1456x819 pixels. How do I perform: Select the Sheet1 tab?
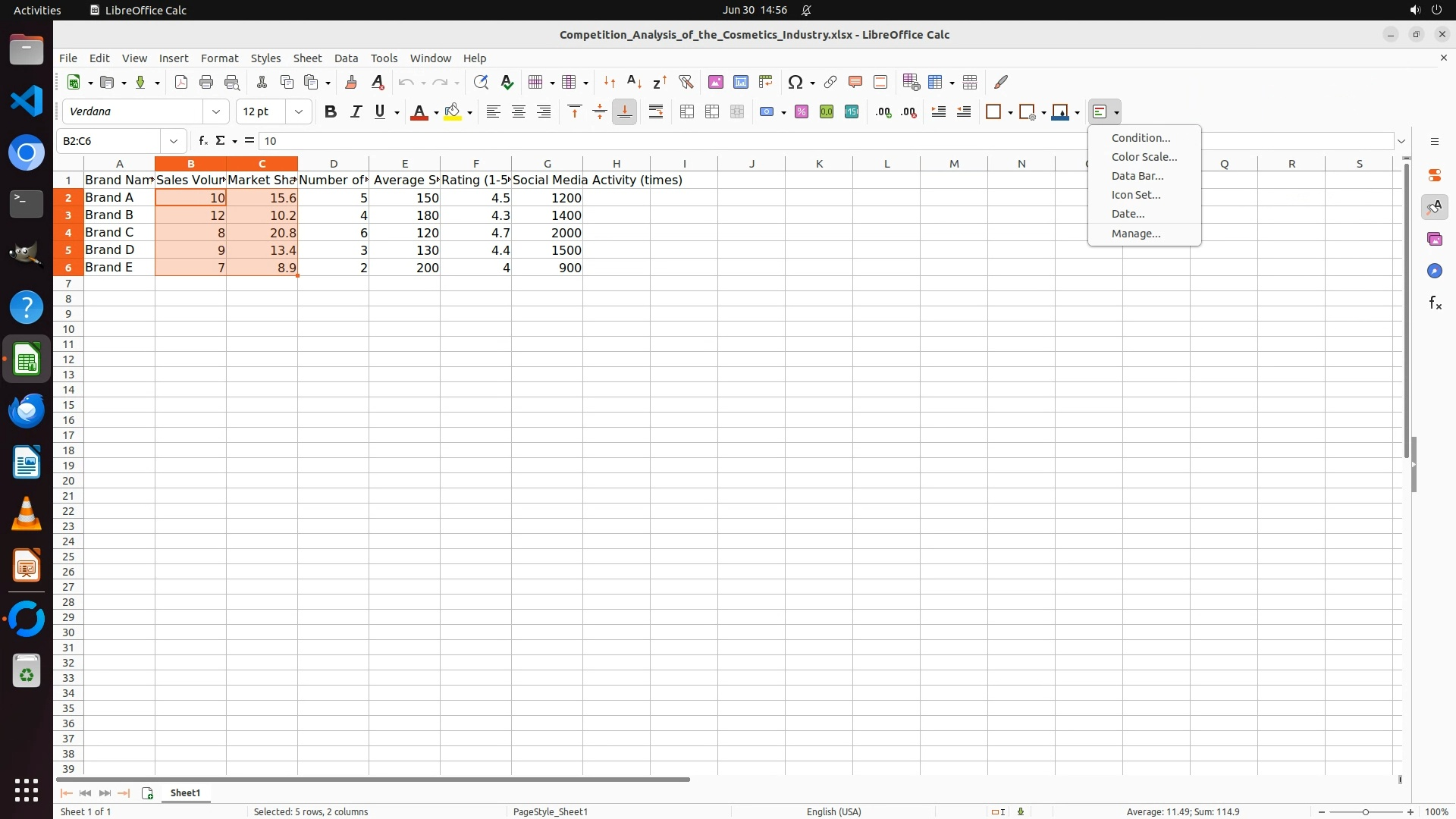coord(185,792)
